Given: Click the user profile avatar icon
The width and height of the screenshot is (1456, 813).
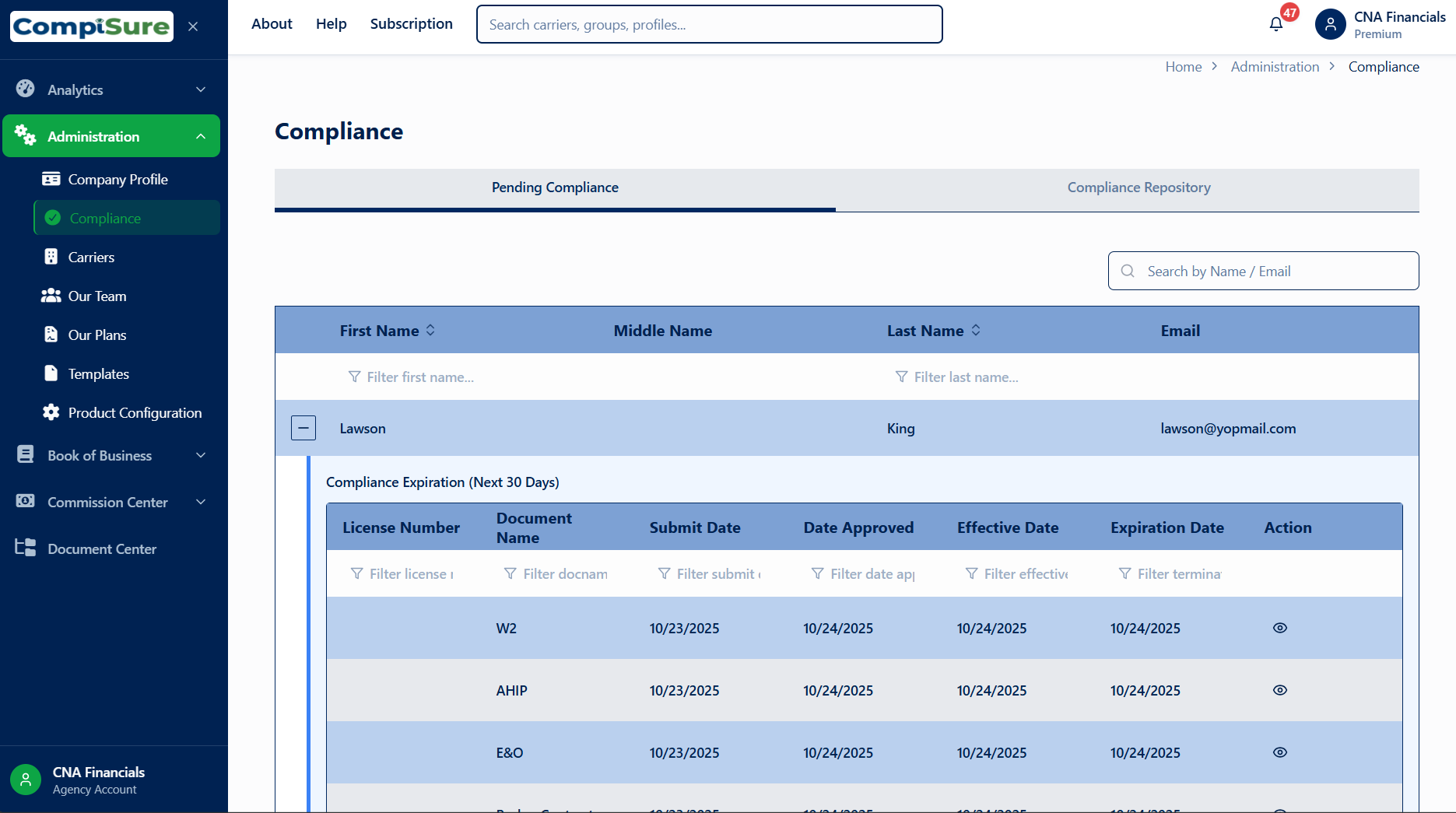Looking at the screenshot, I should [1331, 24].
